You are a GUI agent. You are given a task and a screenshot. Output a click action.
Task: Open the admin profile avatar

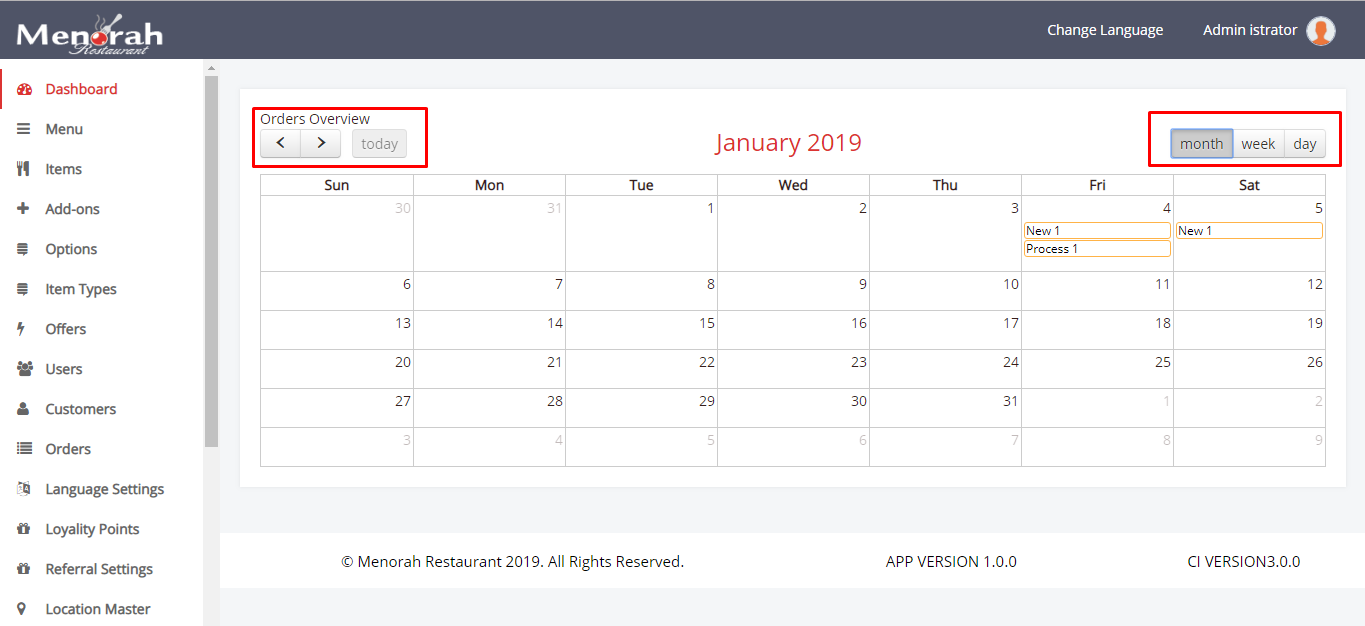[1321, 31]
